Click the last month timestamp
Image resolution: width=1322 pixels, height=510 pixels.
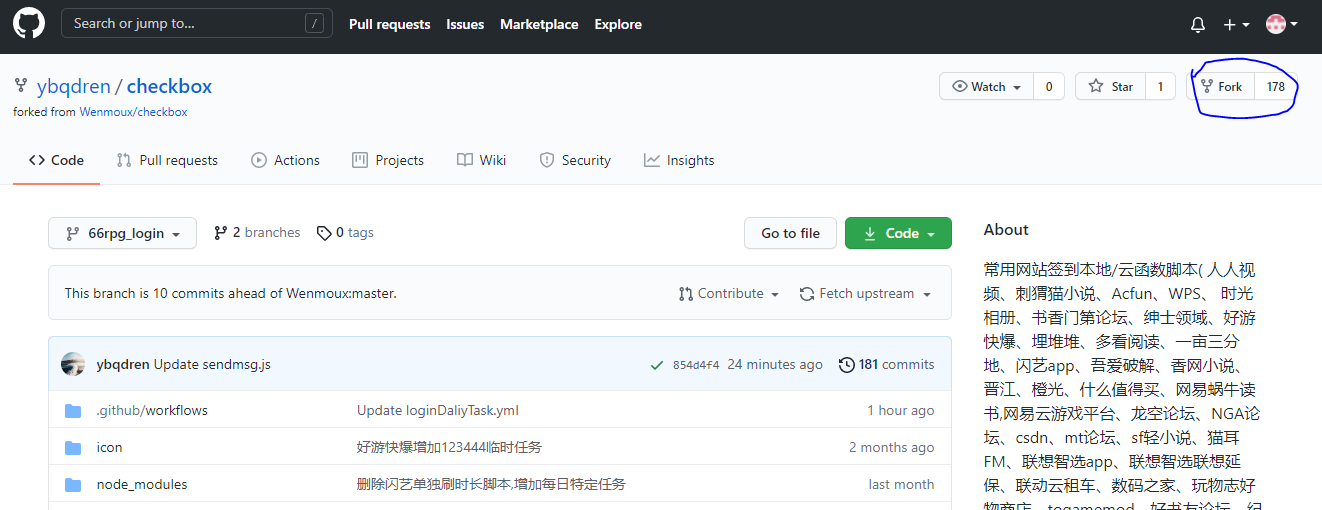click(x=902, y=484)
